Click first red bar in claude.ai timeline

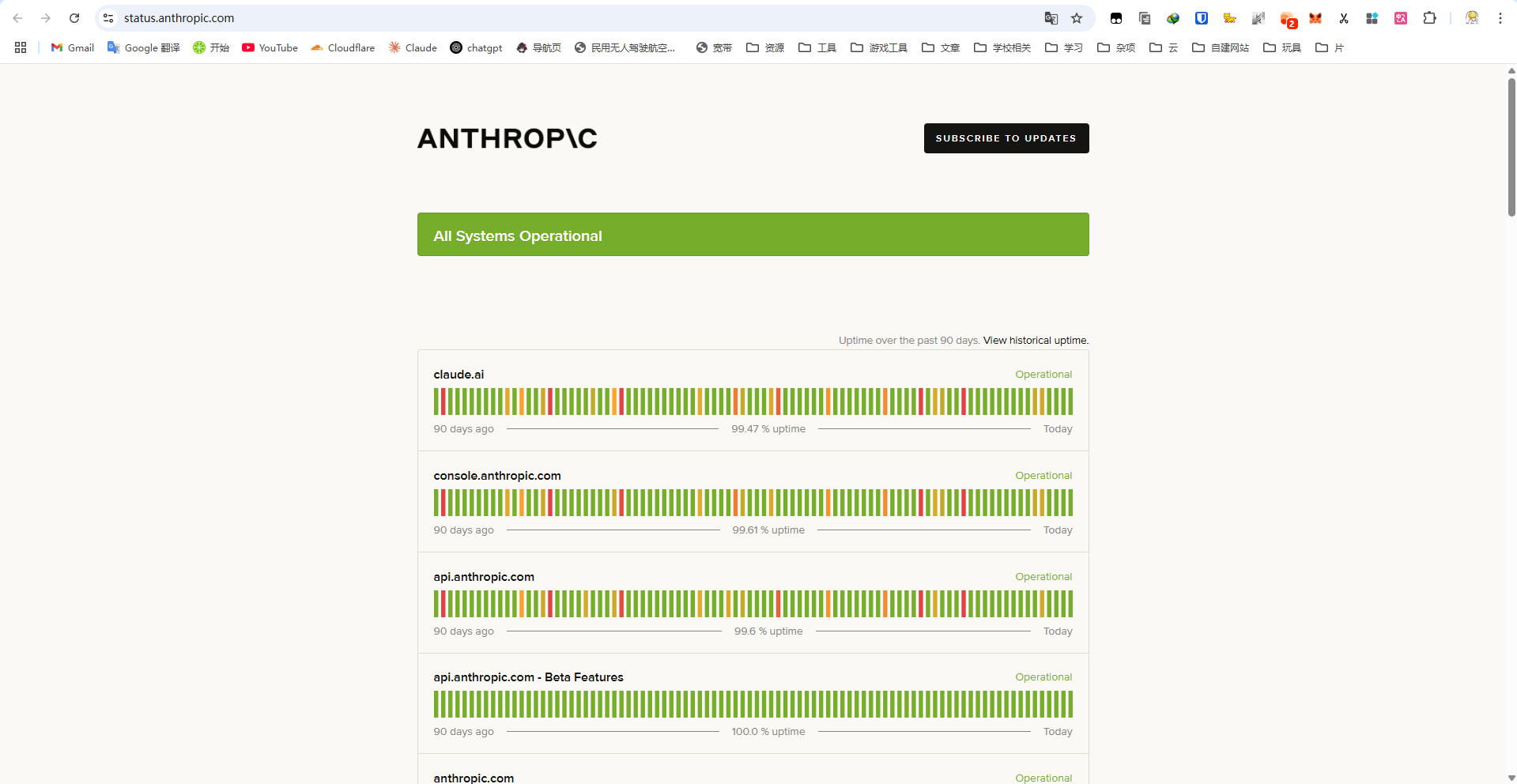(443, 401)
